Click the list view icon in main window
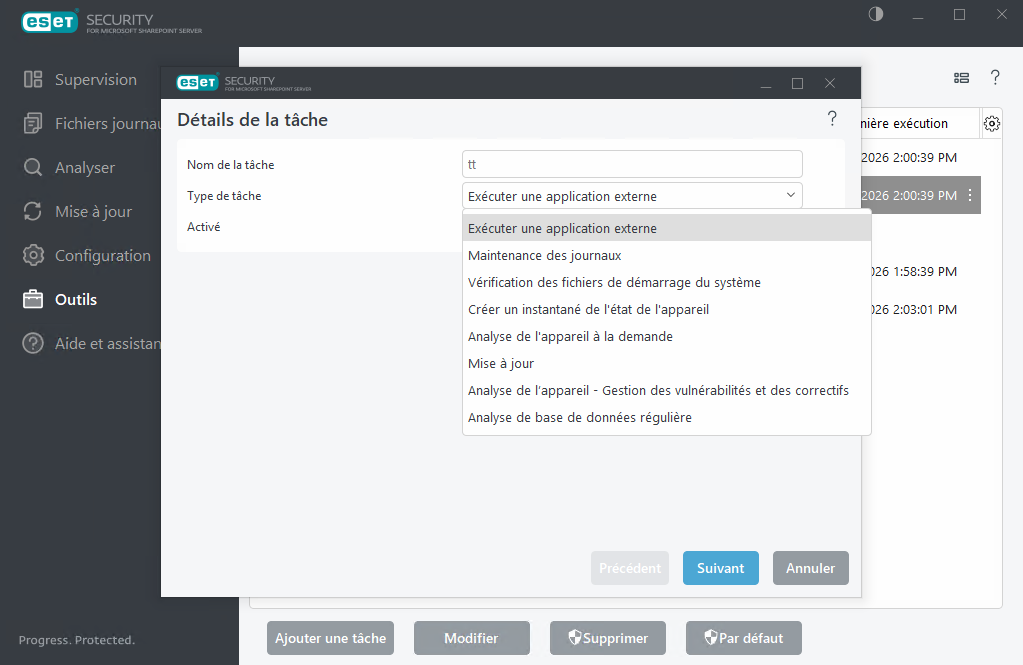The height and width of the screenshot is (665, 1023). [x=961, y=78]
